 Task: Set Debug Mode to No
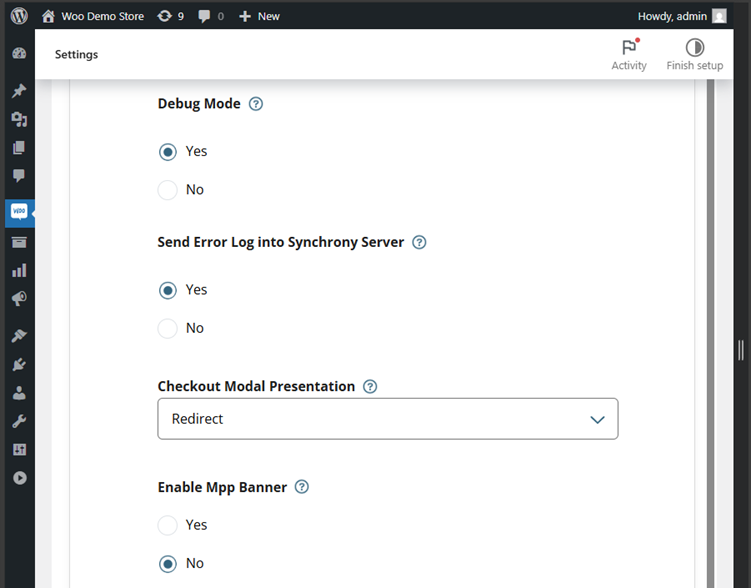point(168,190)
